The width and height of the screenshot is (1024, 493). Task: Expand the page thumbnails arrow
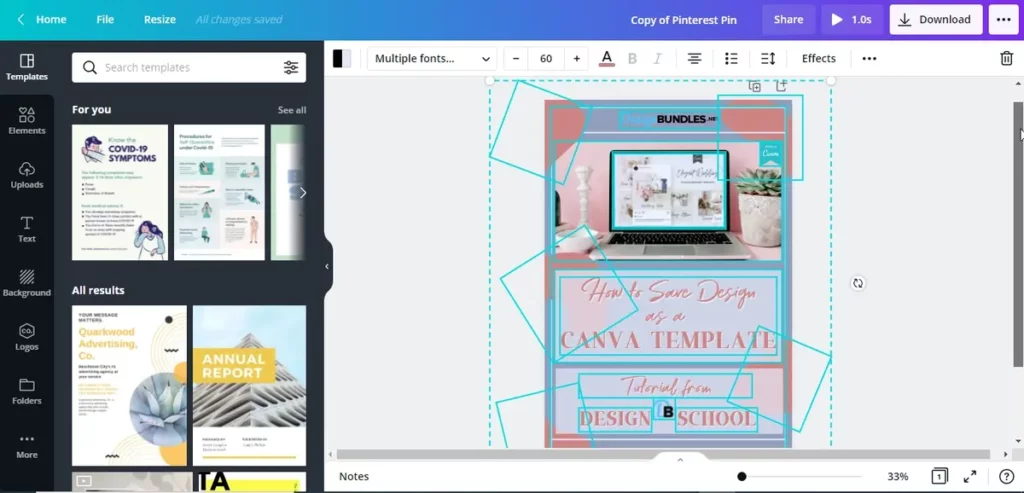tap(680, 459)
